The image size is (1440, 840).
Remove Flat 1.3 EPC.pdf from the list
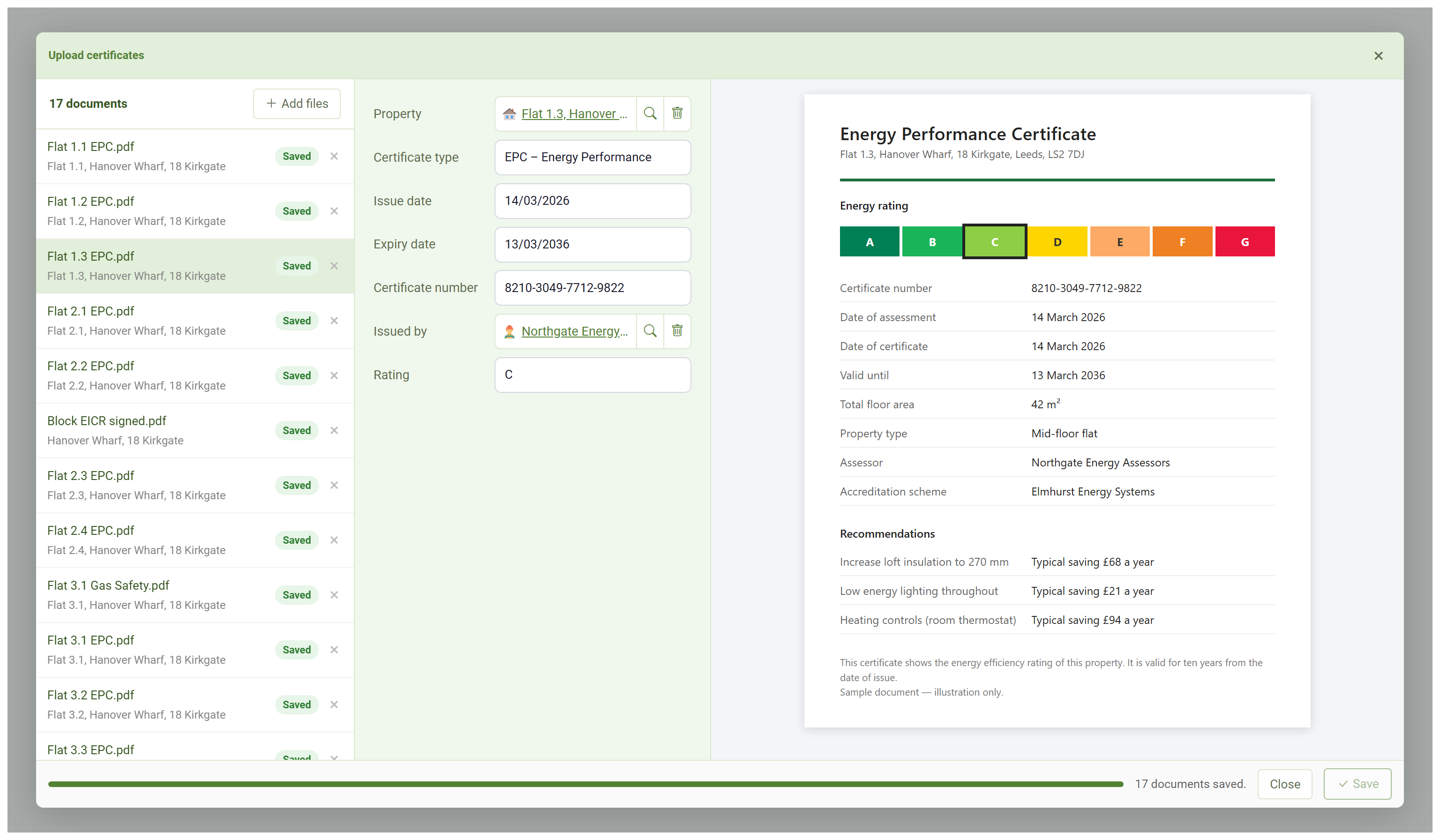[334, 266]
